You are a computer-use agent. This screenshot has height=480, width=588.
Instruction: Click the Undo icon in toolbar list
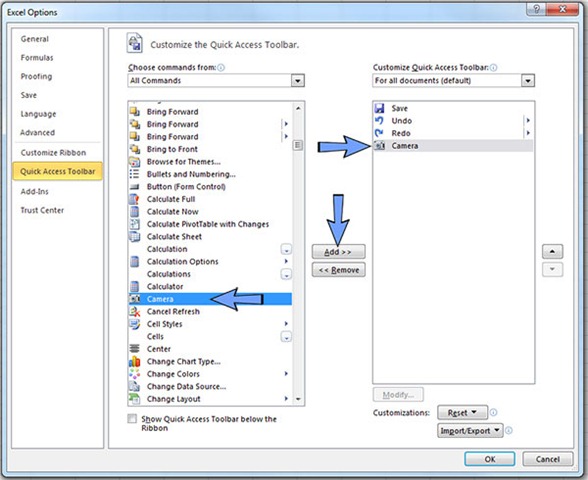pyautogui.click(x=380, y=121)
